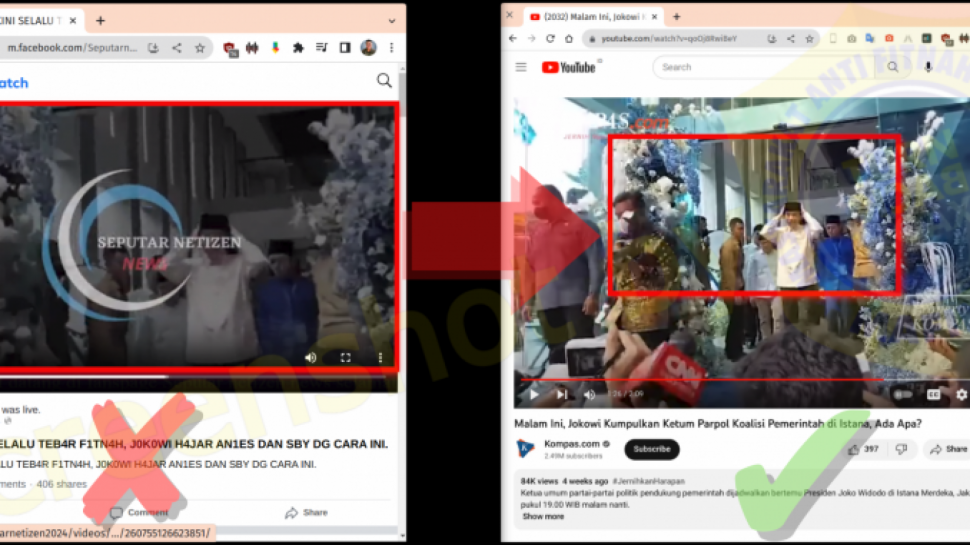Click the youtube.com address bar

pos(669,38)
